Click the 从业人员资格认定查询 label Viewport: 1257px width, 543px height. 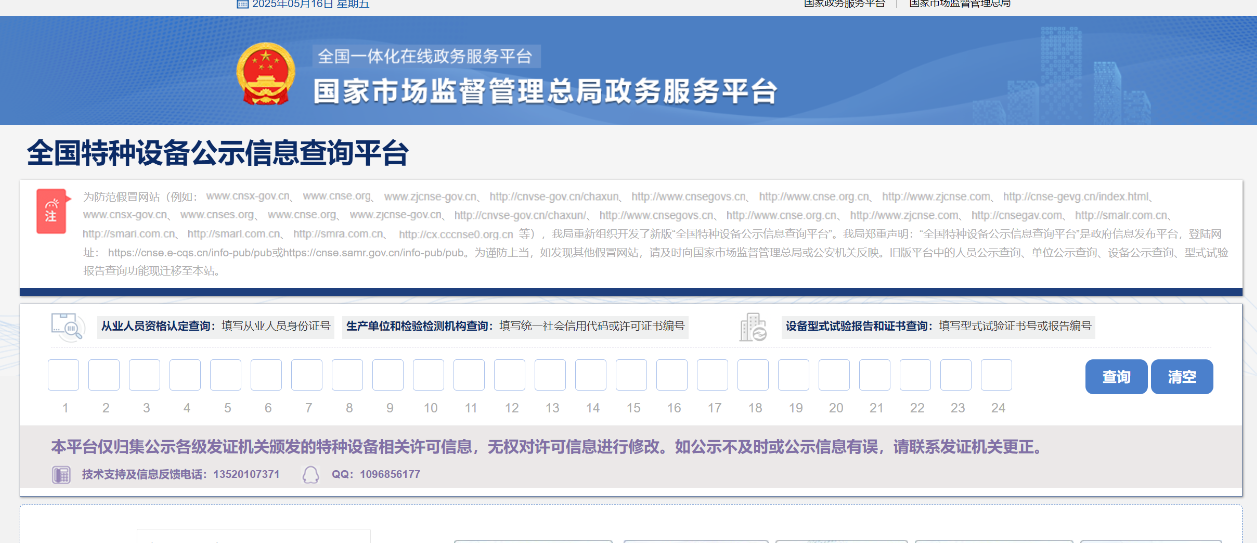pos(157,326)
